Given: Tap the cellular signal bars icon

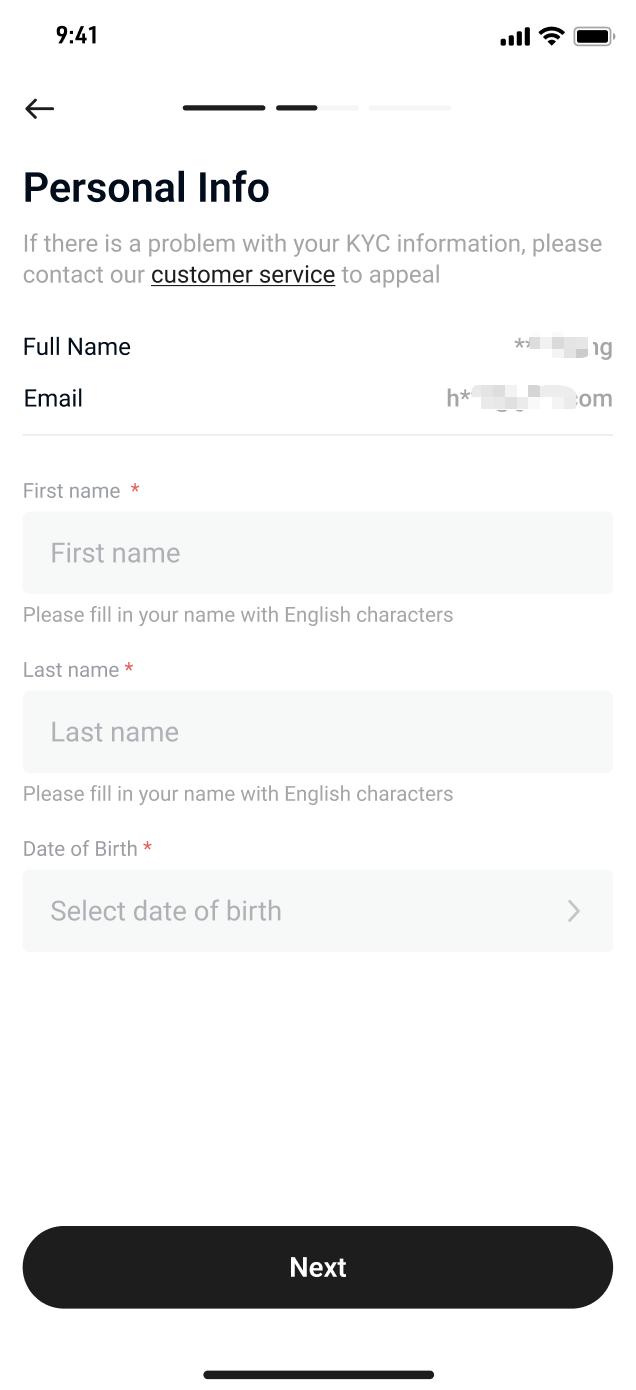Looking at the screenshot, I should point(514,38).
